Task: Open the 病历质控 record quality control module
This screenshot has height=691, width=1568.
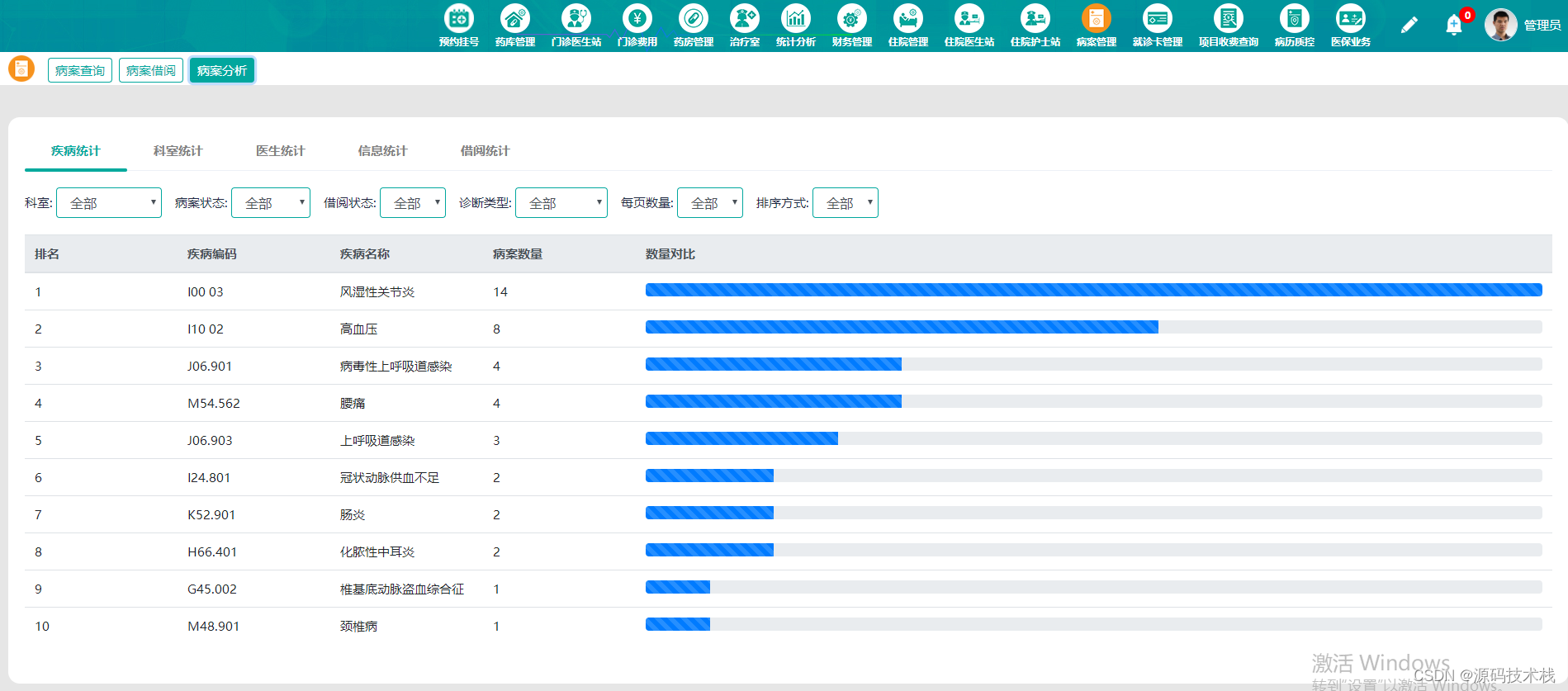Action: (x=1295, y=26)
